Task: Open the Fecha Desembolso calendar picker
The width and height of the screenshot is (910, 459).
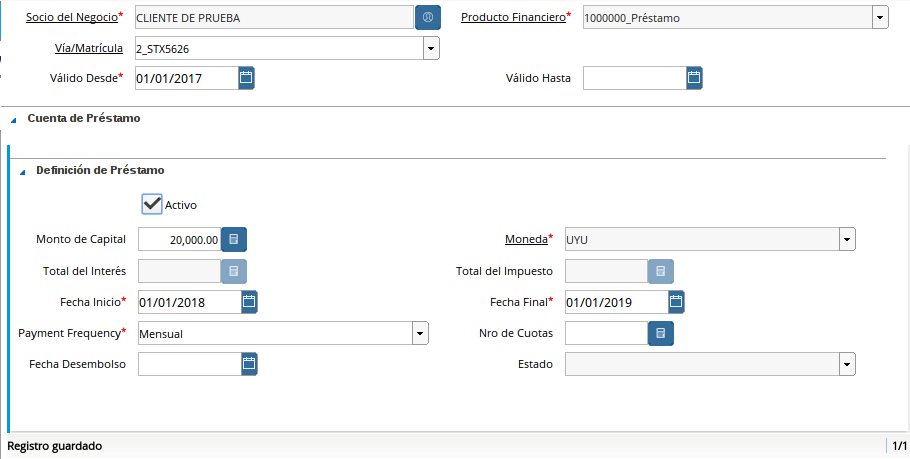Action: click(249, 364)
